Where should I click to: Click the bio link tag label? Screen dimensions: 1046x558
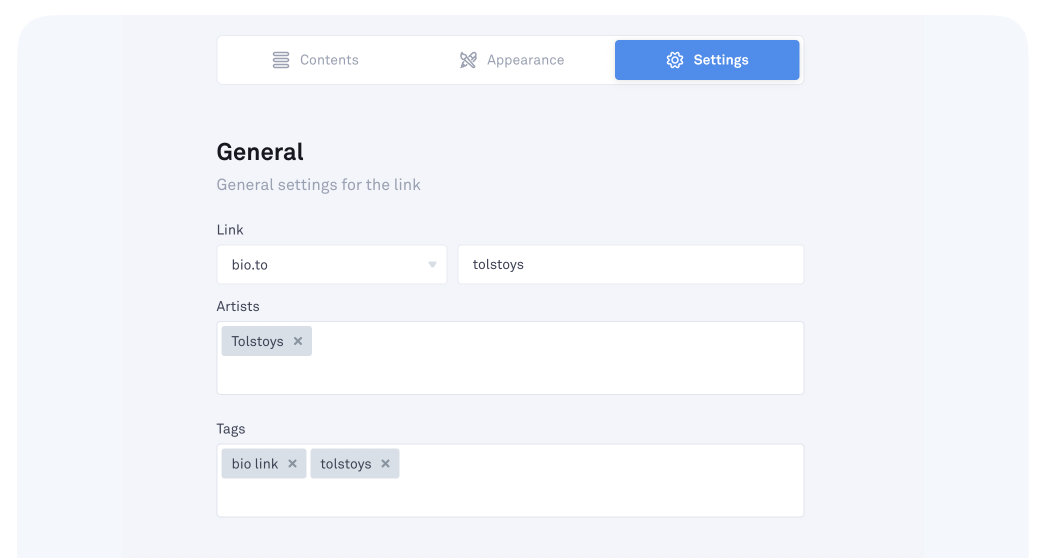(255, 464)
